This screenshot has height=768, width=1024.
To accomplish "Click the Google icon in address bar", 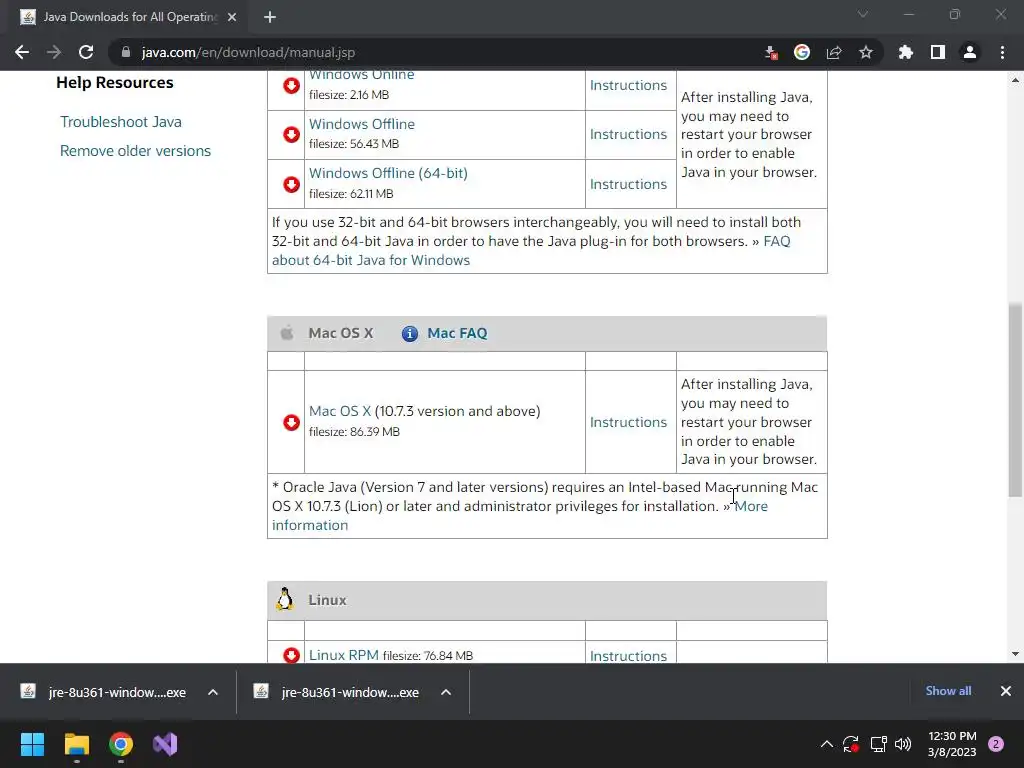I will [802, 52].
